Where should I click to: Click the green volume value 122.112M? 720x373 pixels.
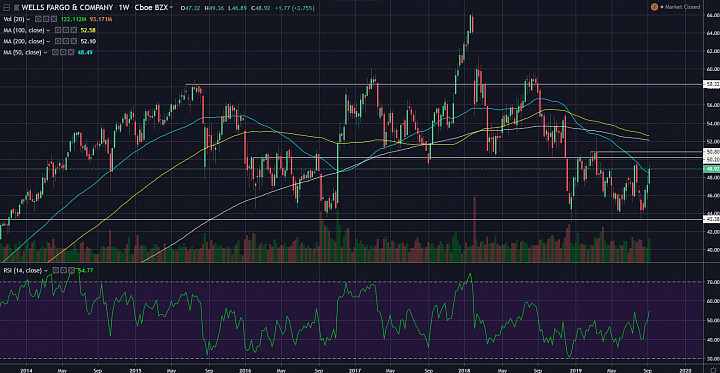[x=73, y=19]
